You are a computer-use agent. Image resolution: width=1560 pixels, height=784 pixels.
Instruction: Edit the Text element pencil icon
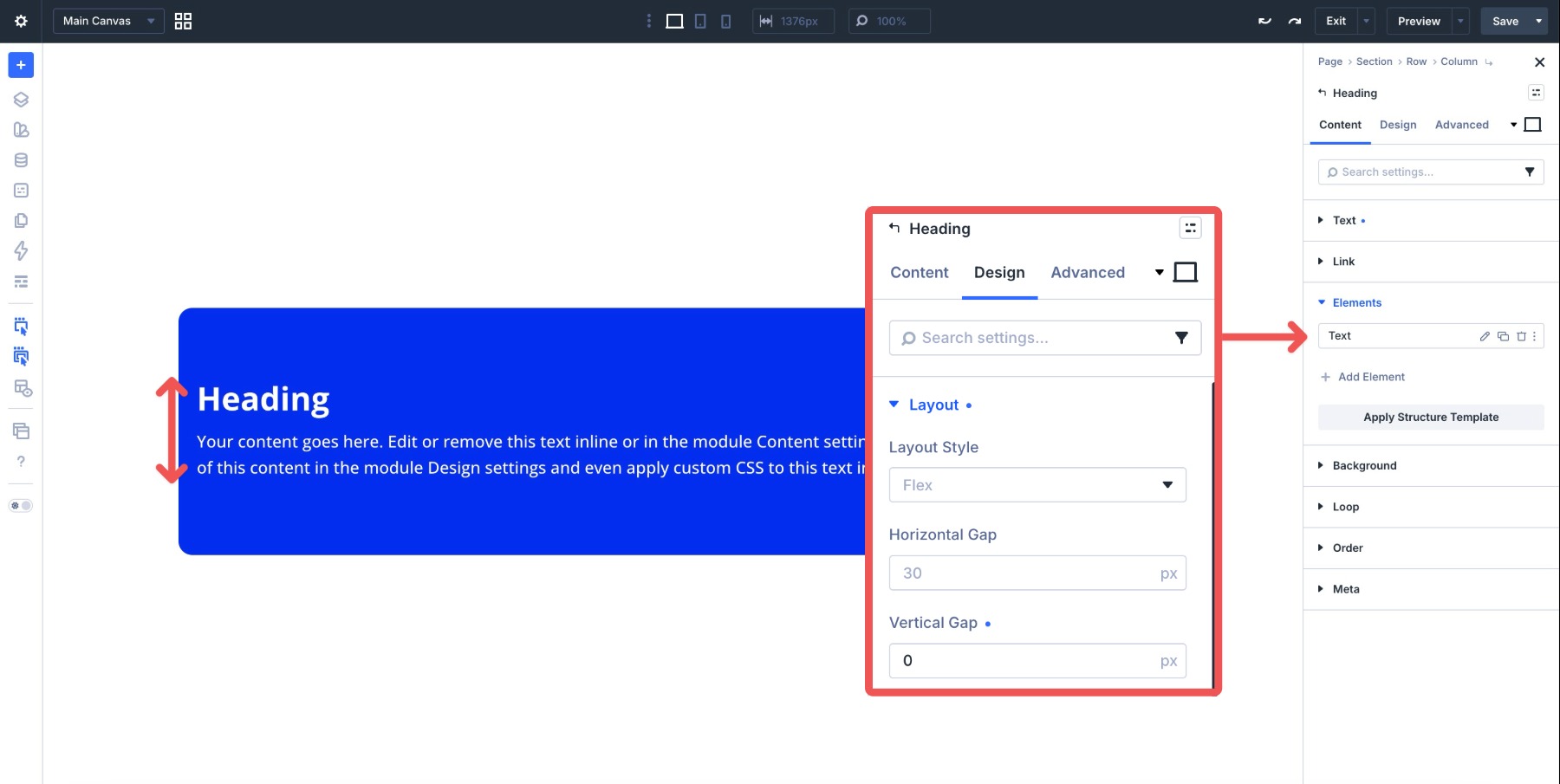[1485, 336]
